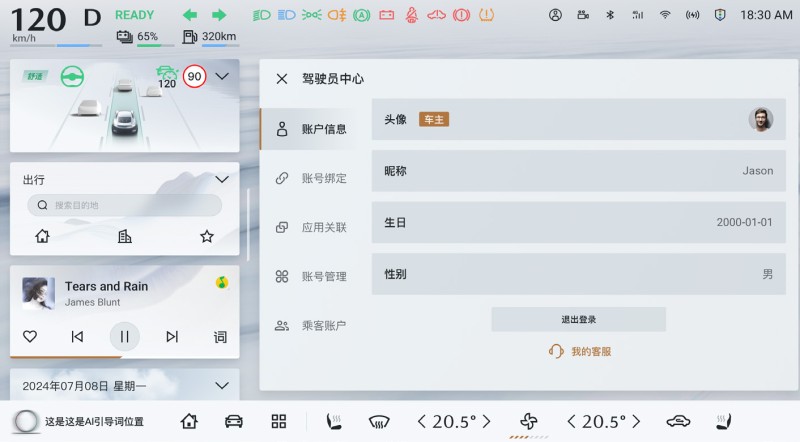Toggle left seat heating
Viewport: 800px width, 442px height.
click(334, 421)
